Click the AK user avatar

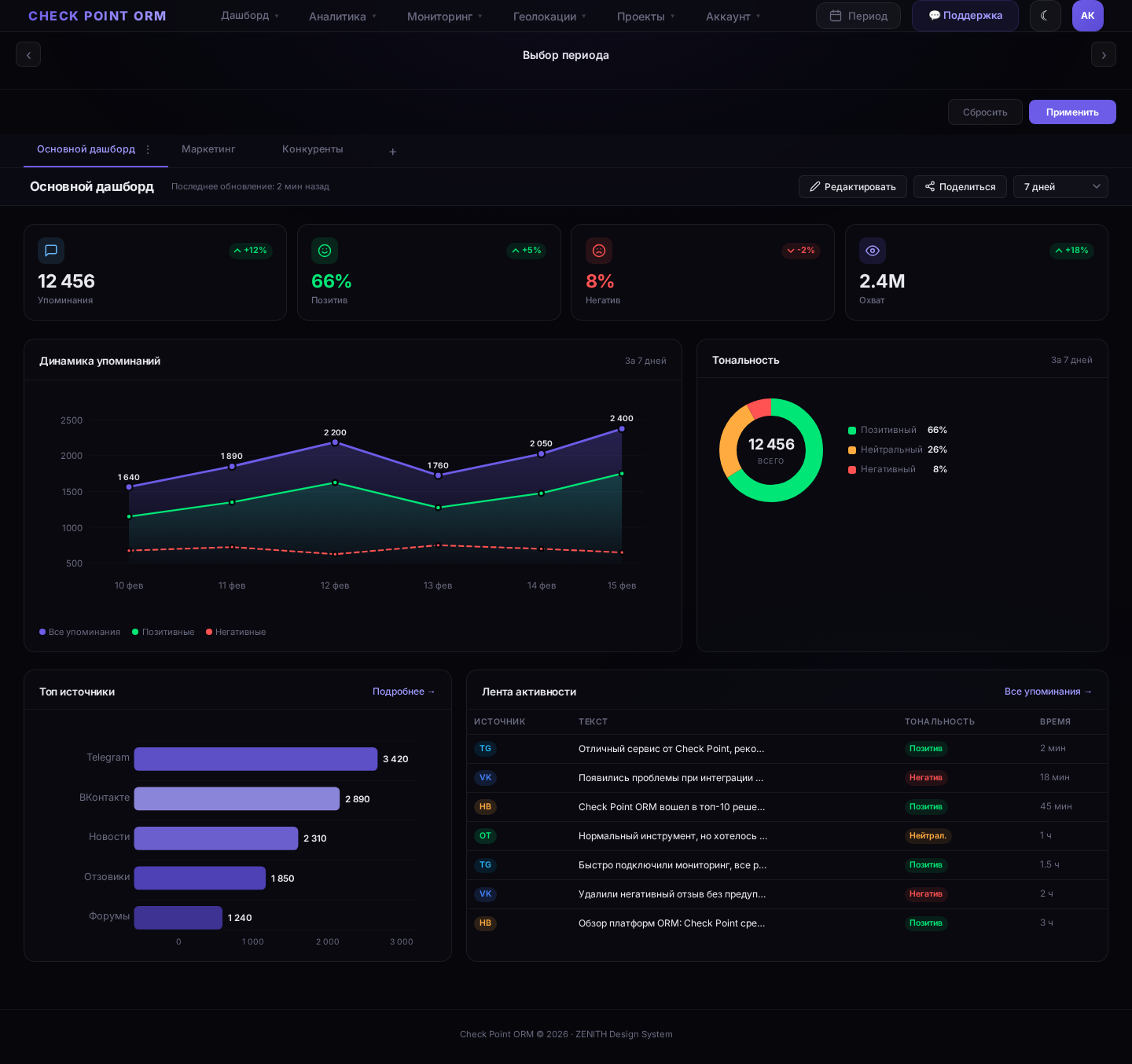(x=1087, y=16)
